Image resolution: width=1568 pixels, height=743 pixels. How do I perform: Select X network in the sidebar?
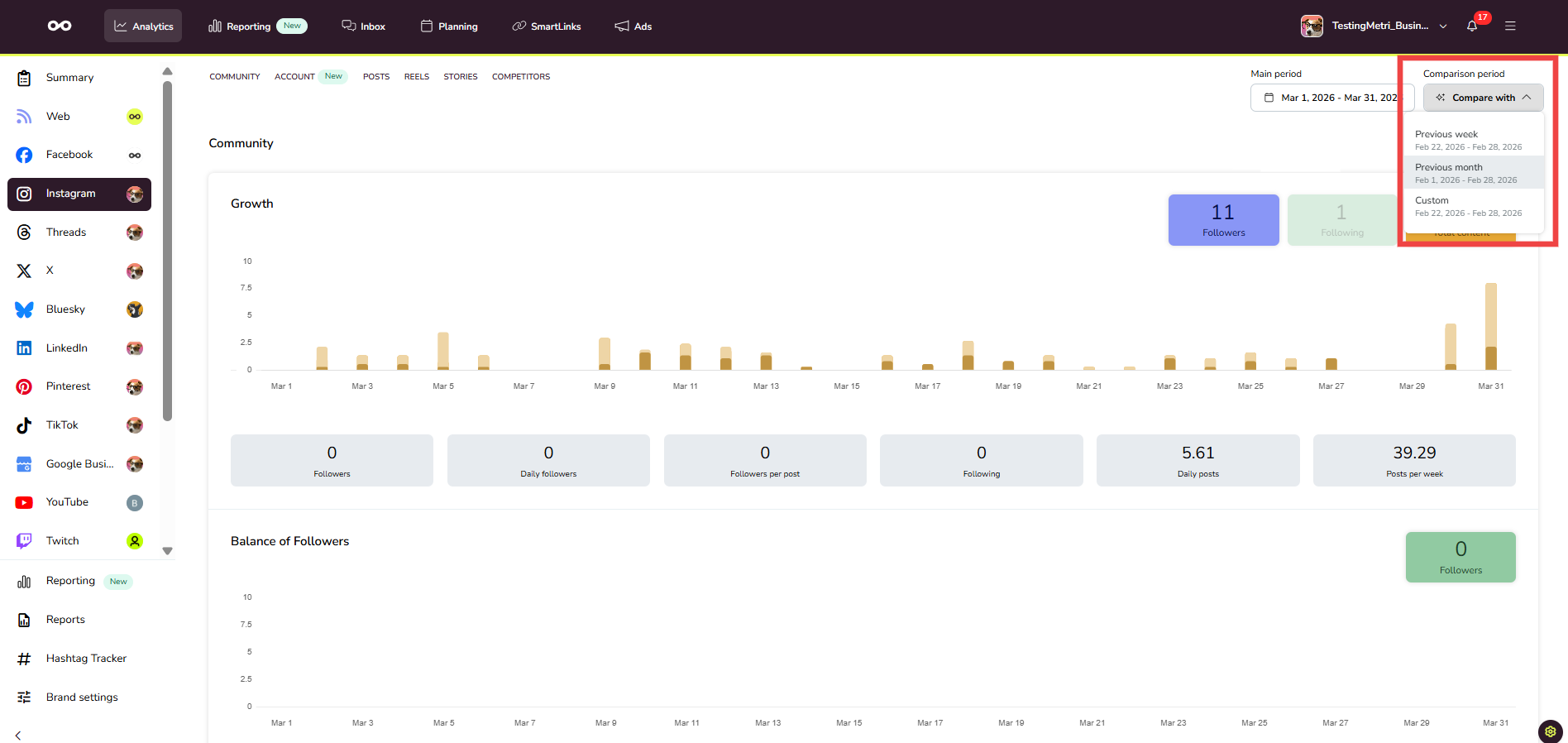pyautogui.click(x=79, y=271)
